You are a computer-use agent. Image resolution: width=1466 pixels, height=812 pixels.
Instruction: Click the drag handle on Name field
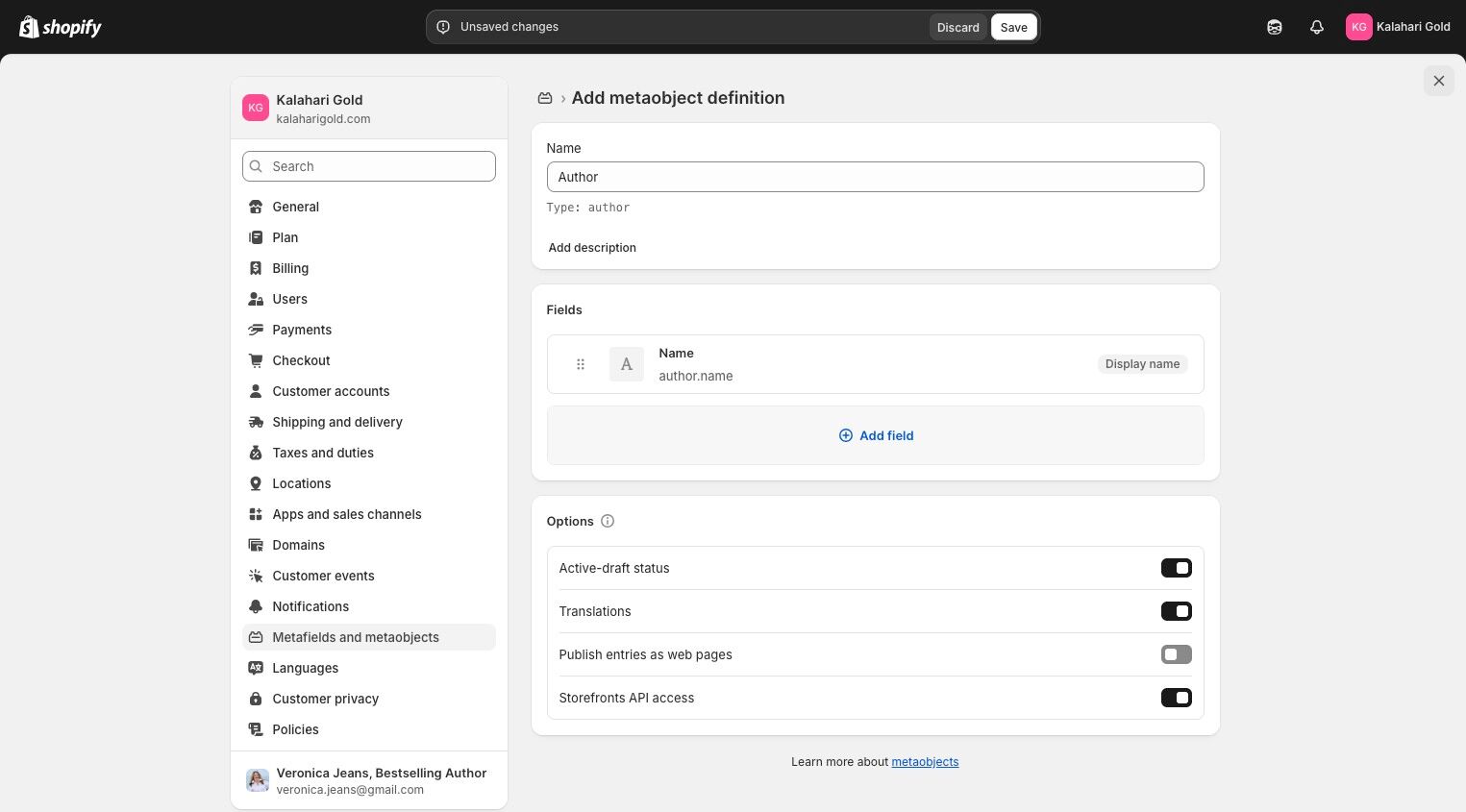pyautogui.click(x=581, y=364)
